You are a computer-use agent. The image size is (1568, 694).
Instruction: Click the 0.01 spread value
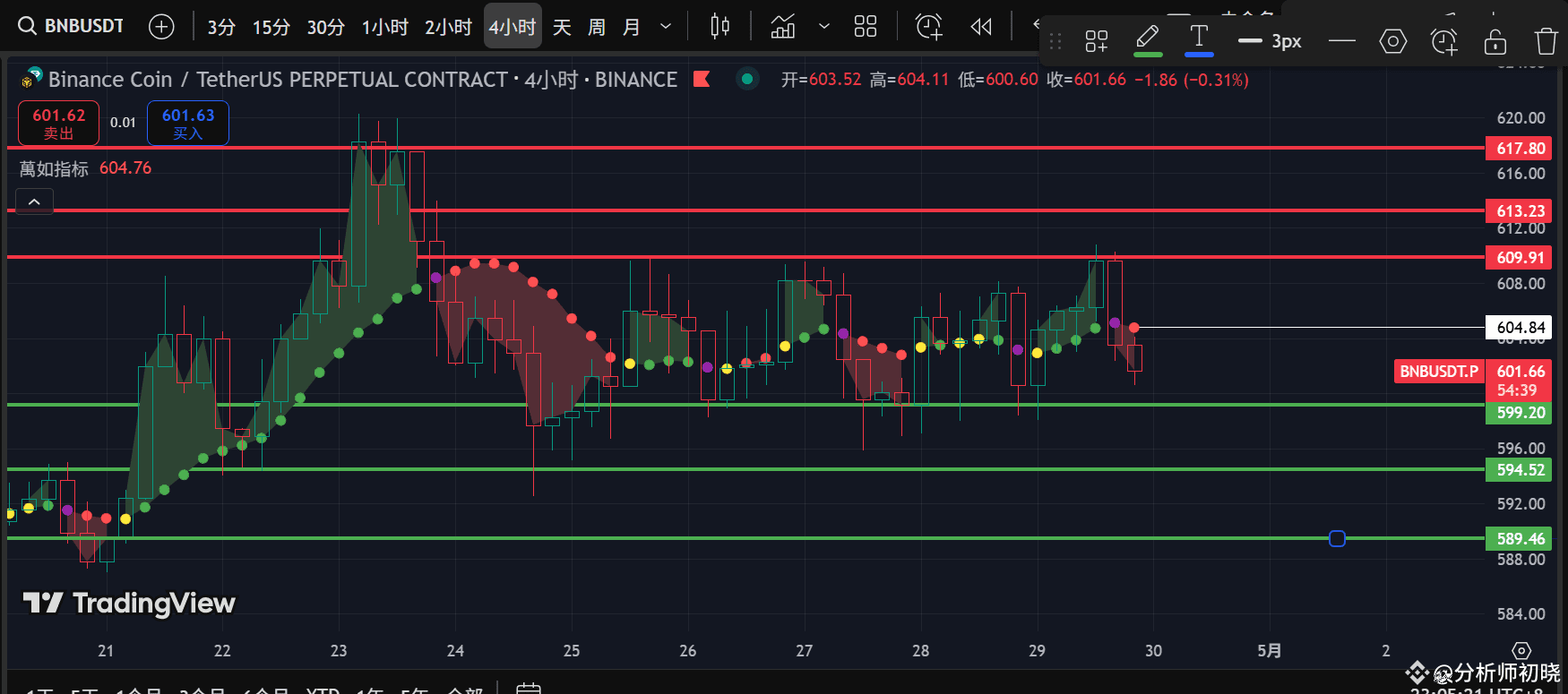[123, 123]
